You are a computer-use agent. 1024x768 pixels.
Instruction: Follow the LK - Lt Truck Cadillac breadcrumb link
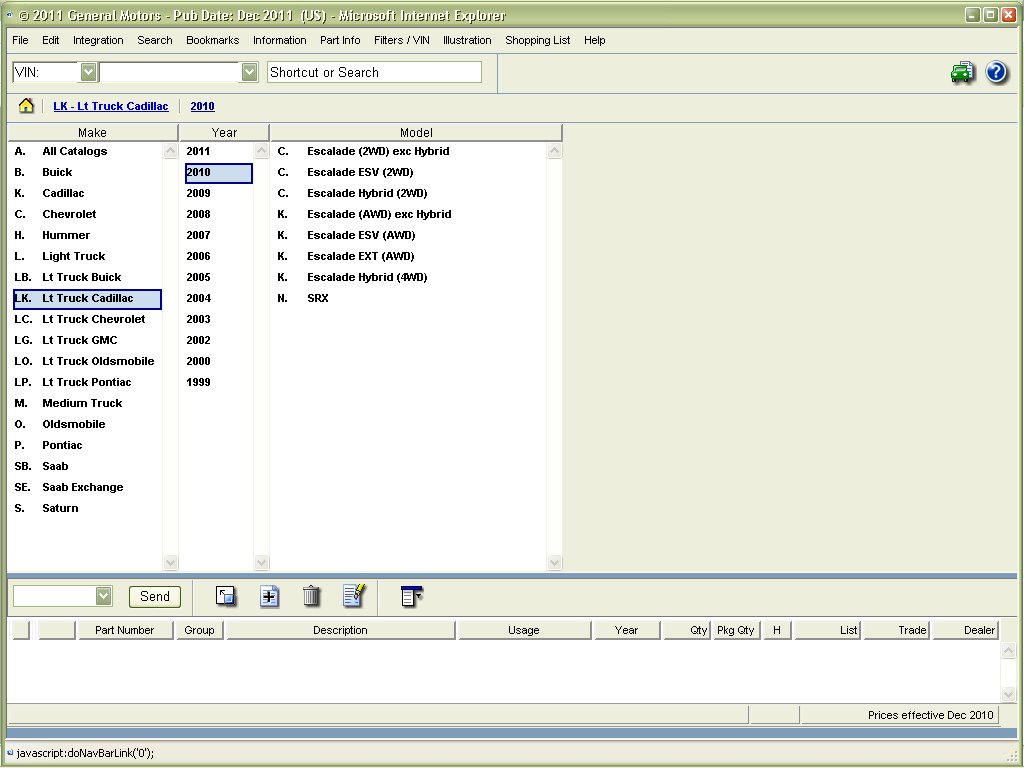point(110,106)
